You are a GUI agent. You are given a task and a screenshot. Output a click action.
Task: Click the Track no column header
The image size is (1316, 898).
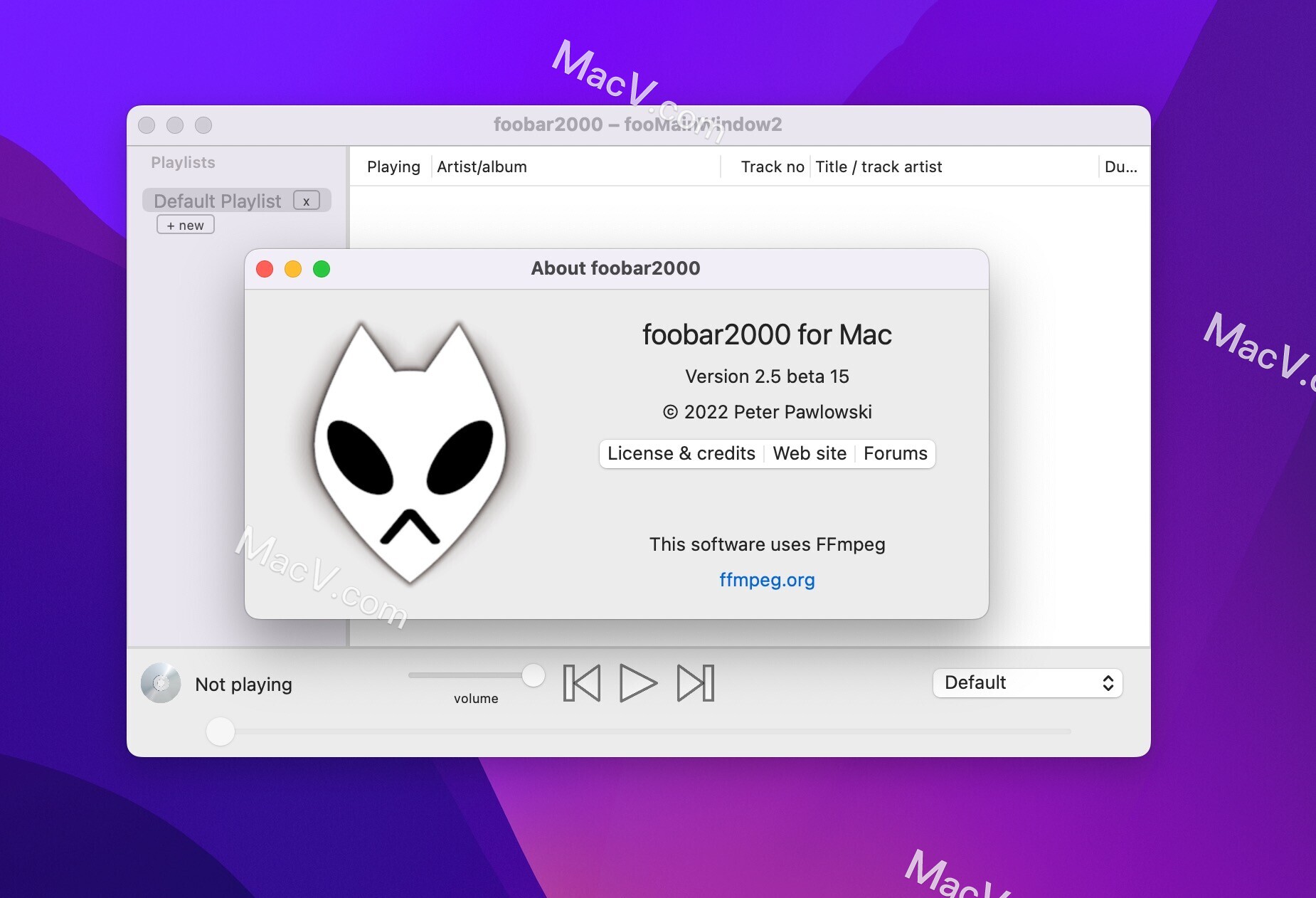[773, 167]
